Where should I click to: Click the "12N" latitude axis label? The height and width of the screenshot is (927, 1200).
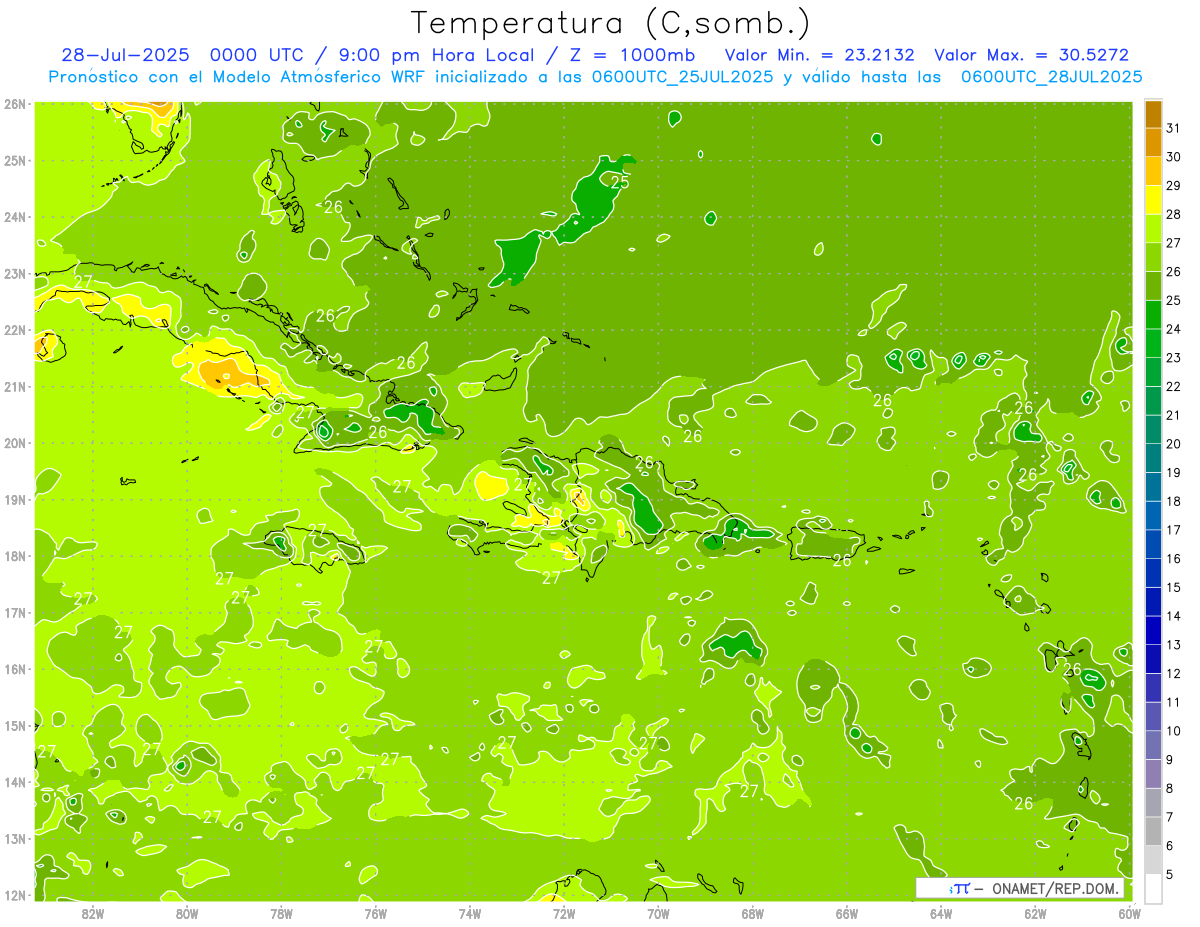tap(15, 895)
